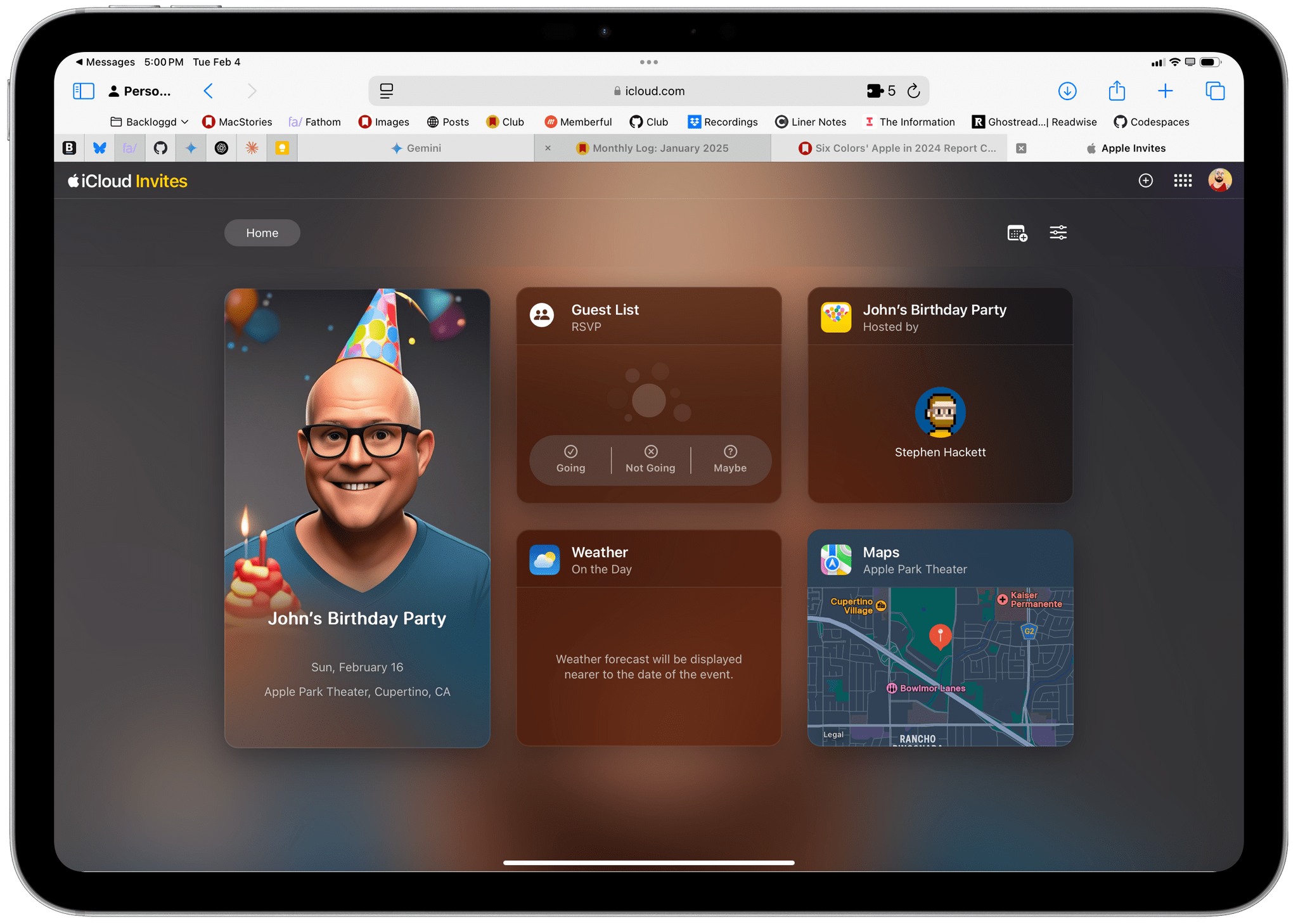The width and height of the screenshot is (1298, 924).
Task: Open the iCloud app grid launcher
Action: [1183, 181]
